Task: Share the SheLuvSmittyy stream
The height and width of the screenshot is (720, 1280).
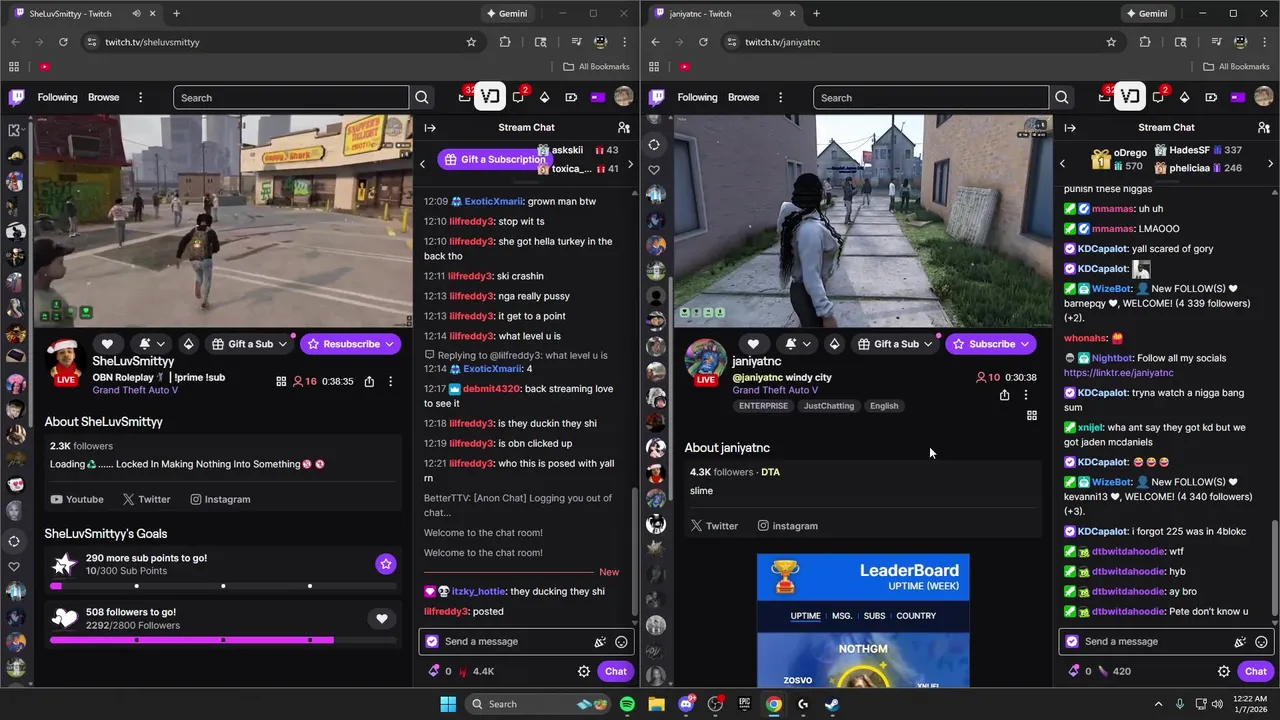Action: point(369,381)
